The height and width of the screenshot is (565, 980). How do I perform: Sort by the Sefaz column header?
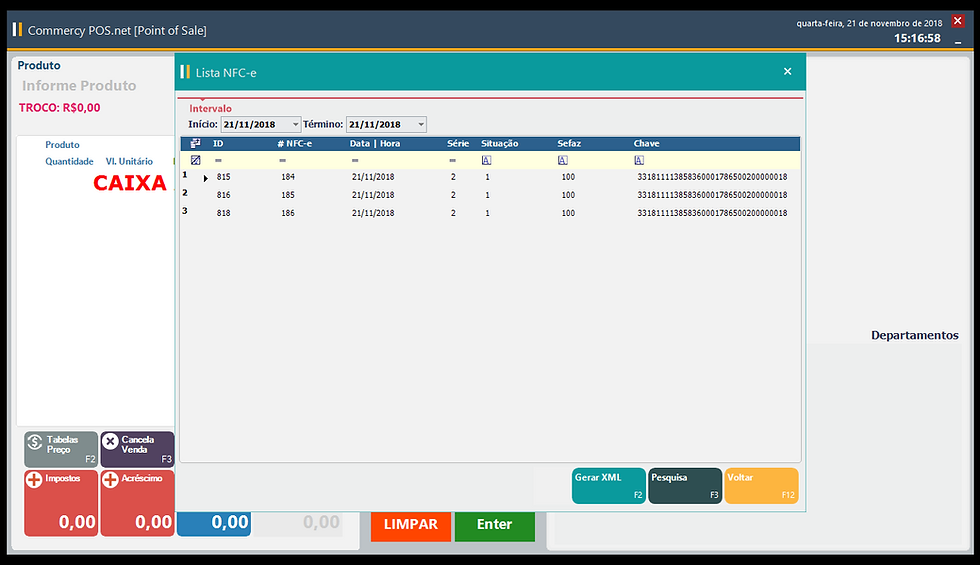[569, 143]
